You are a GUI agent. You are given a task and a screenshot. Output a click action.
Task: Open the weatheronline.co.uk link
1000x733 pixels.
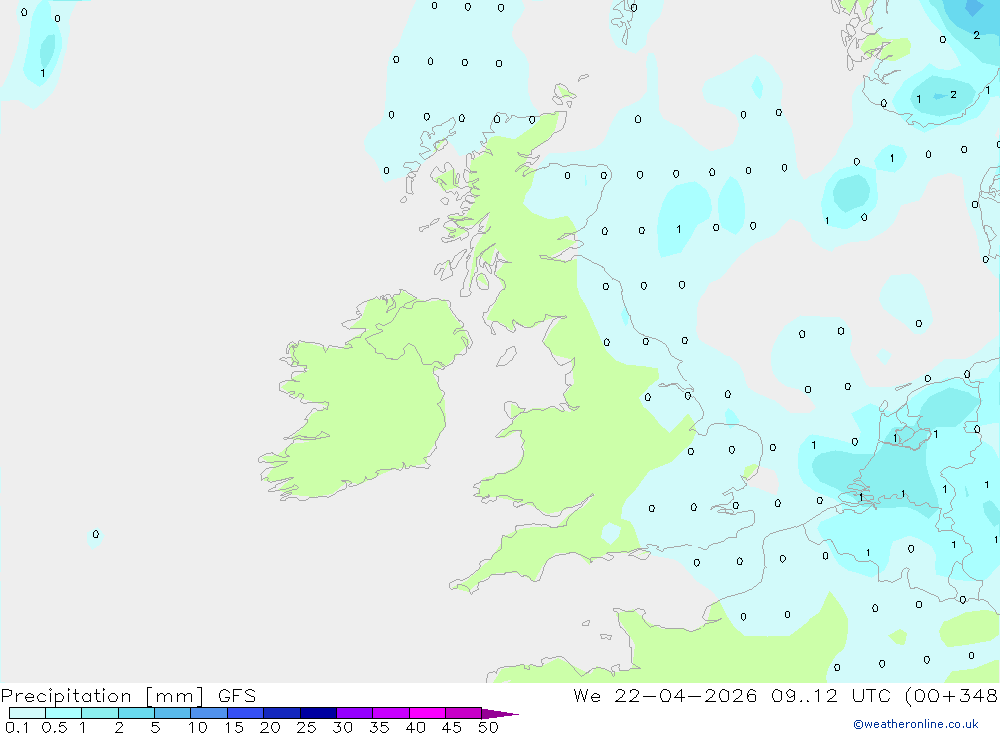(x=916, y=724)
